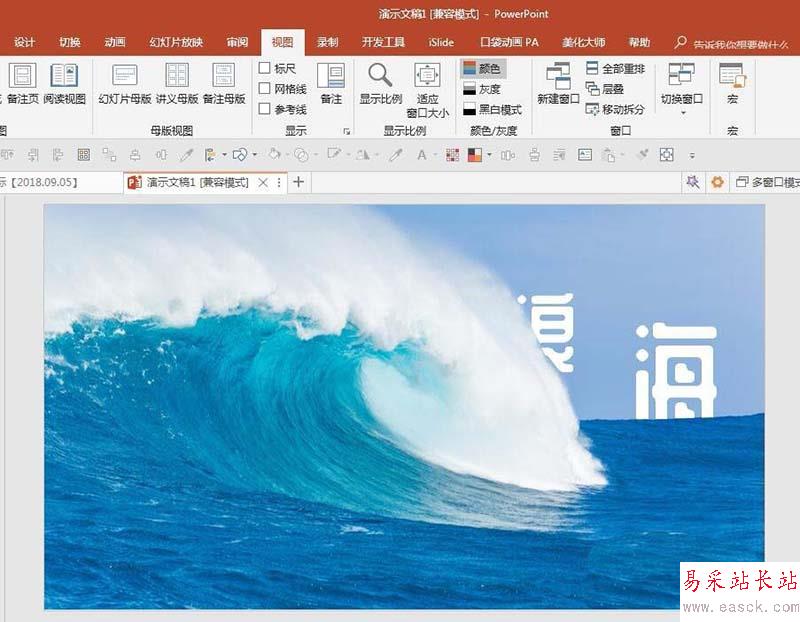Switch to the 幻灯片放映 ribbon tab

coord(176,42)
